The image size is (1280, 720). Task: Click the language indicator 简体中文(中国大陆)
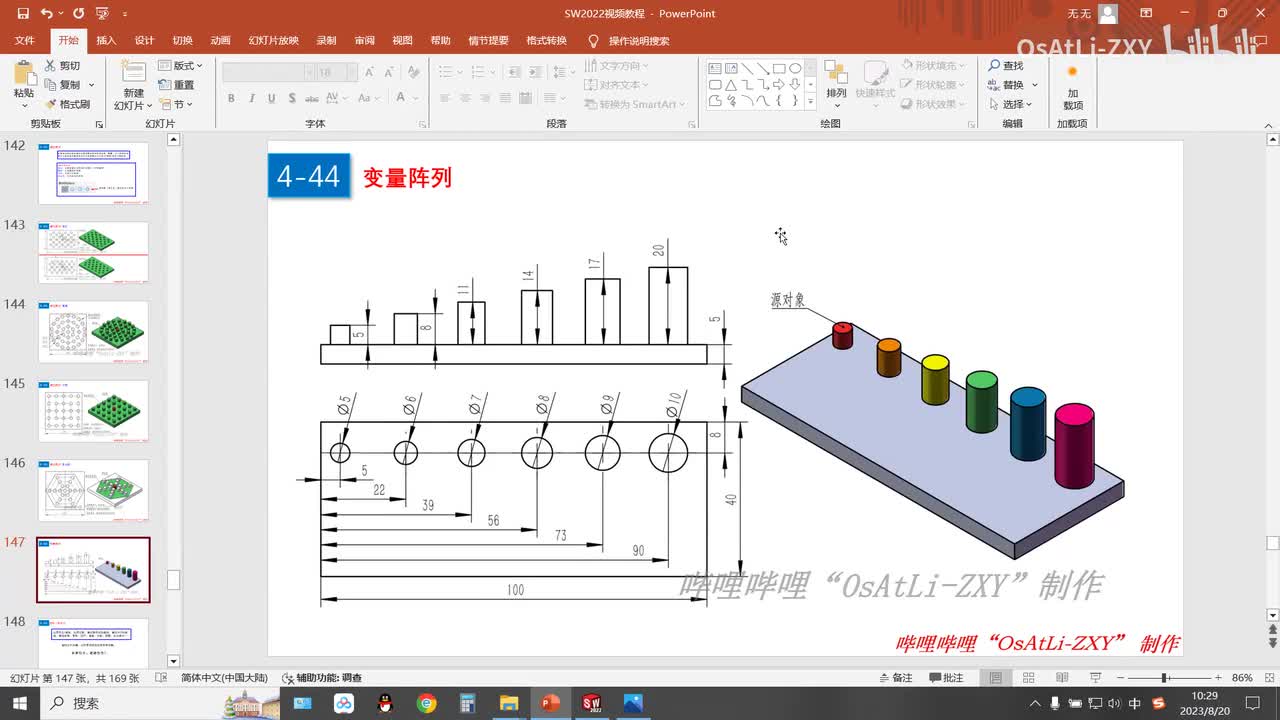[x=224, y=677]
